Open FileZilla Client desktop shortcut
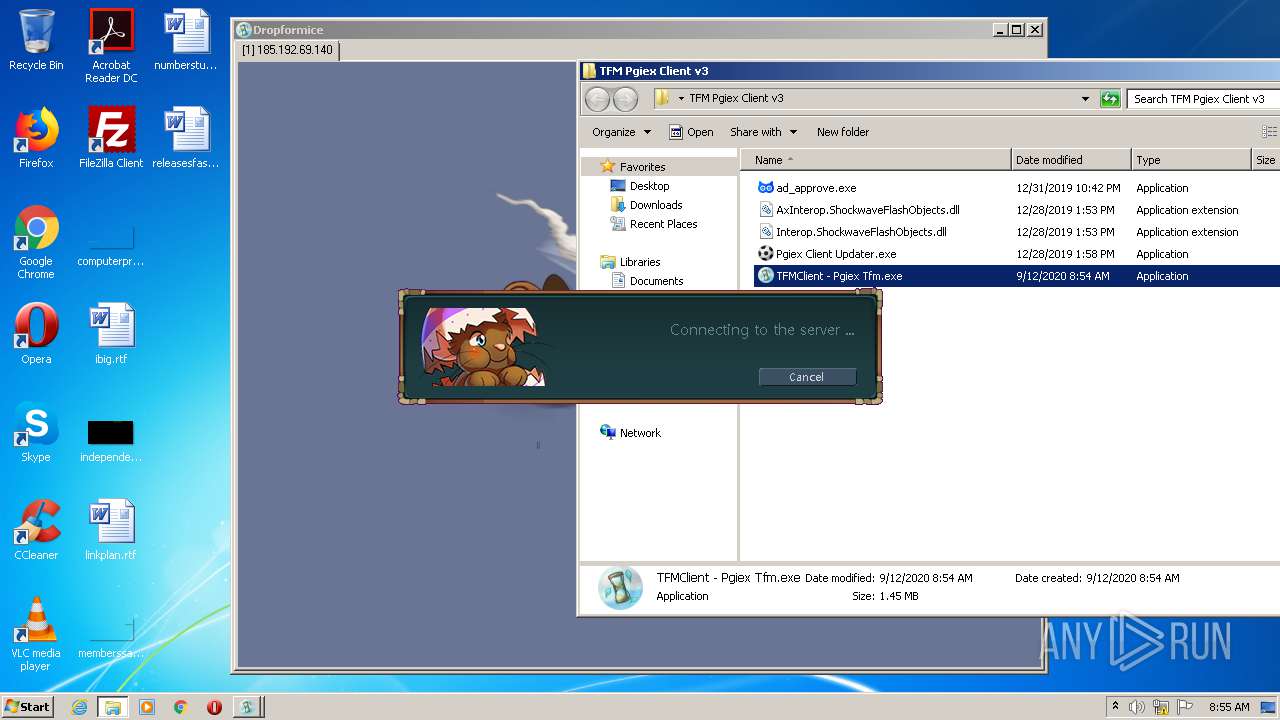This screenshot has width=1280, height=720. point(111,137)
